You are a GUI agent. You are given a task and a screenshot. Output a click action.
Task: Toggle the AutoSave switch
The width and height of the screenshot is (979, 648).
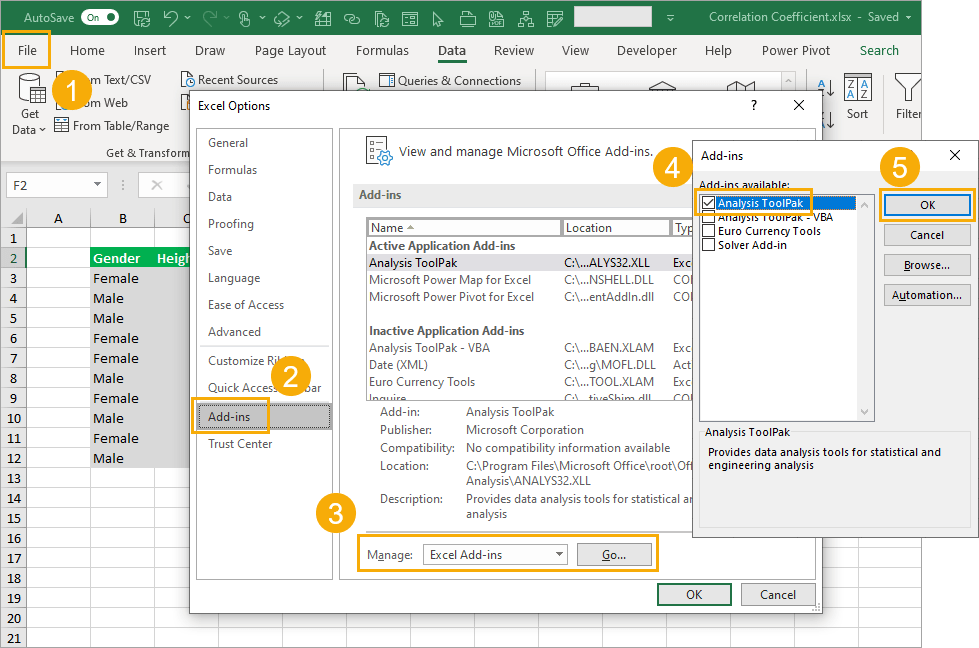click(x=100, y=17)
